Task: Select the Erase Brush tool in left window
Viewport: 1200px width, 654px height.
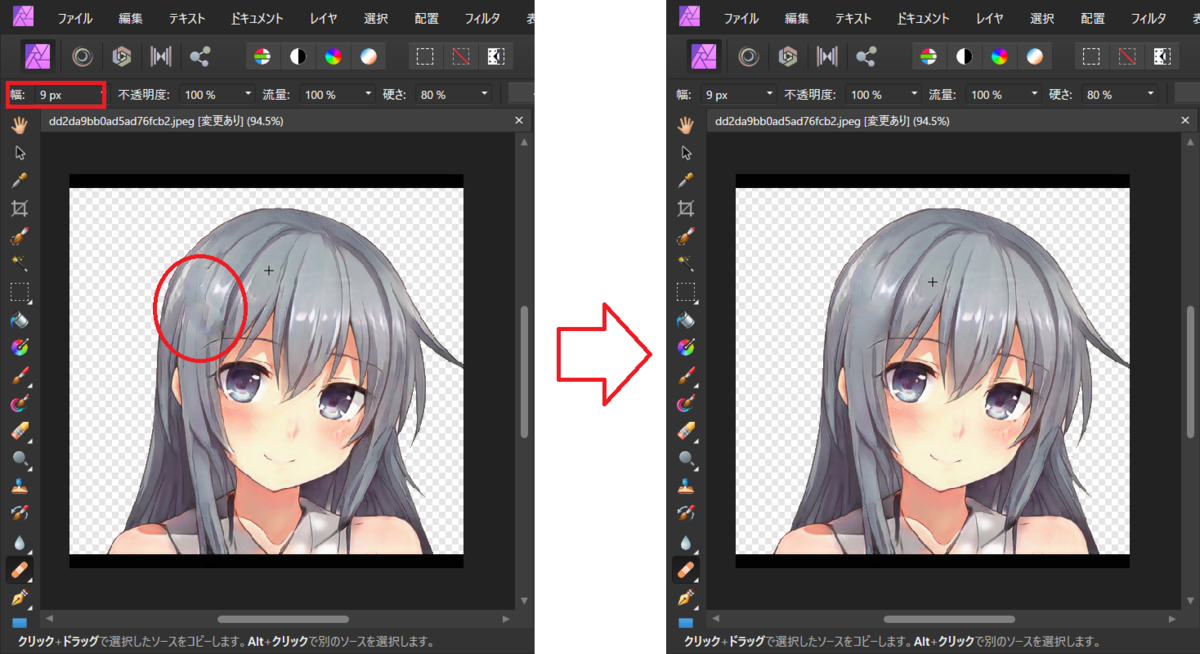Action: (x=19, y=431)
